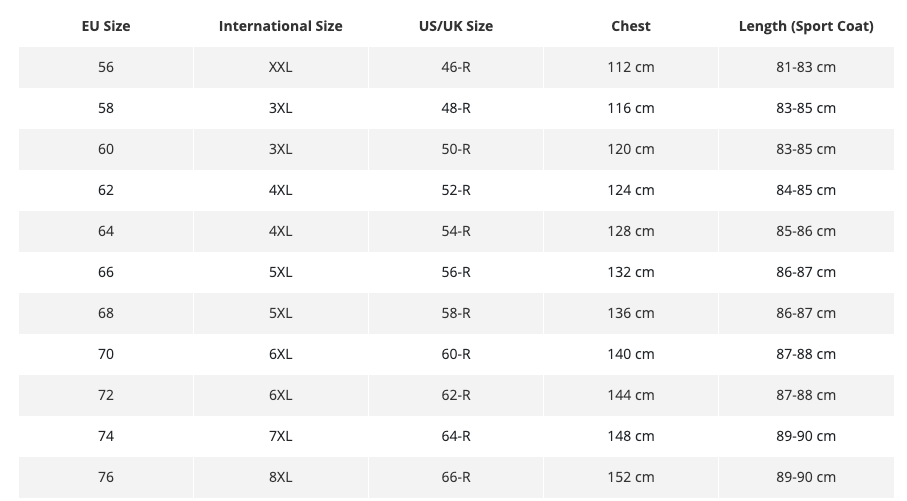Click the 46-R US/UK size cell
907x501 pixels.
click(x=455, y=67)
